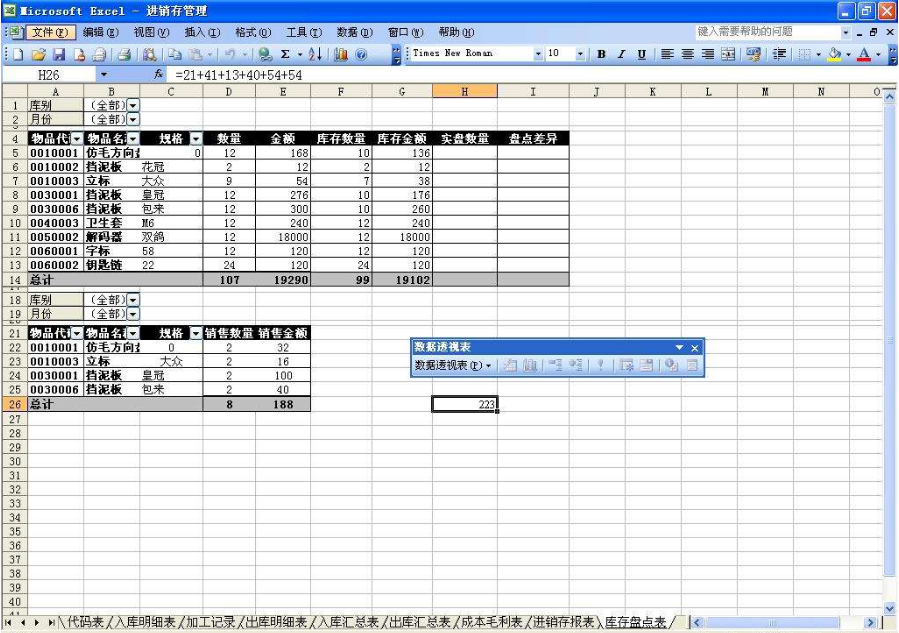Open the 规格 dropdown in row 4
Viewport: 899px width, 633px height.
[196, 138]
